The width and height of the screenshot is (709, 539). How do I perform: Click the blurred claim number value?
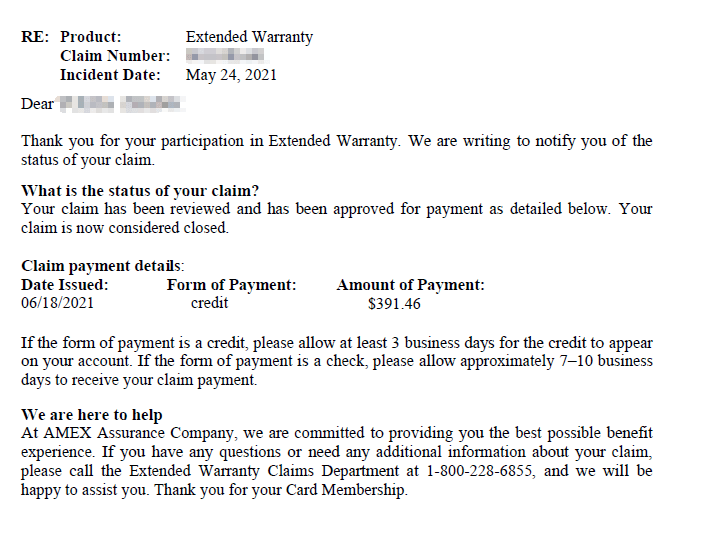[x=225, y=56]
